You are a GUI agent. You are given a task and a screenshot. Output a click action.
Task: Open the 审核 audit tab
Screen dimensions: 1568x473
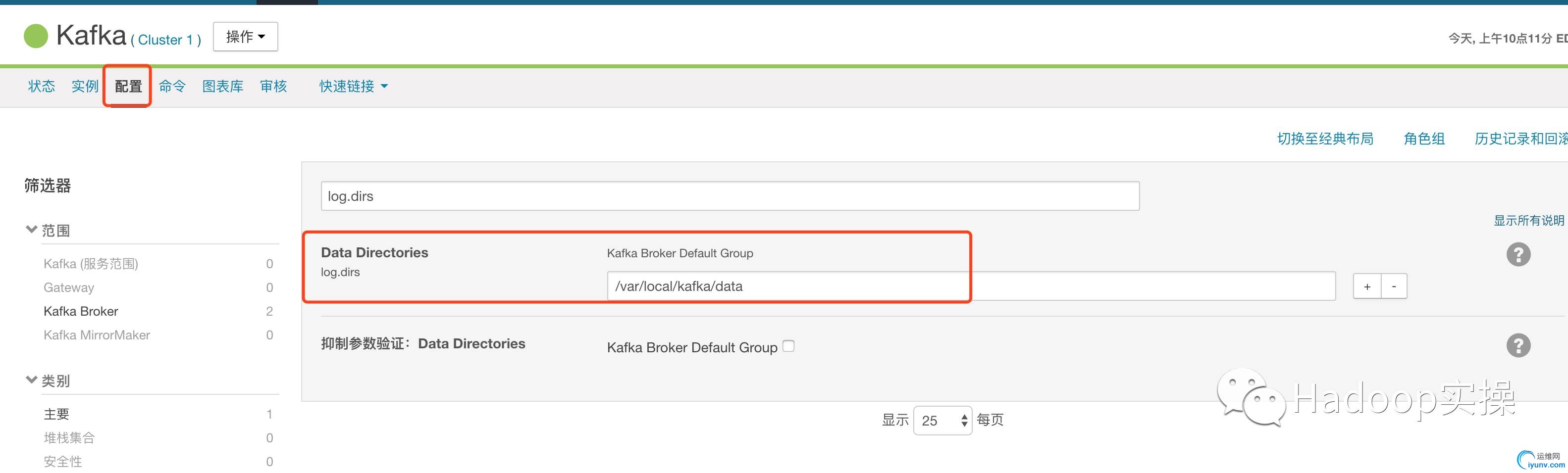point(273,86)
